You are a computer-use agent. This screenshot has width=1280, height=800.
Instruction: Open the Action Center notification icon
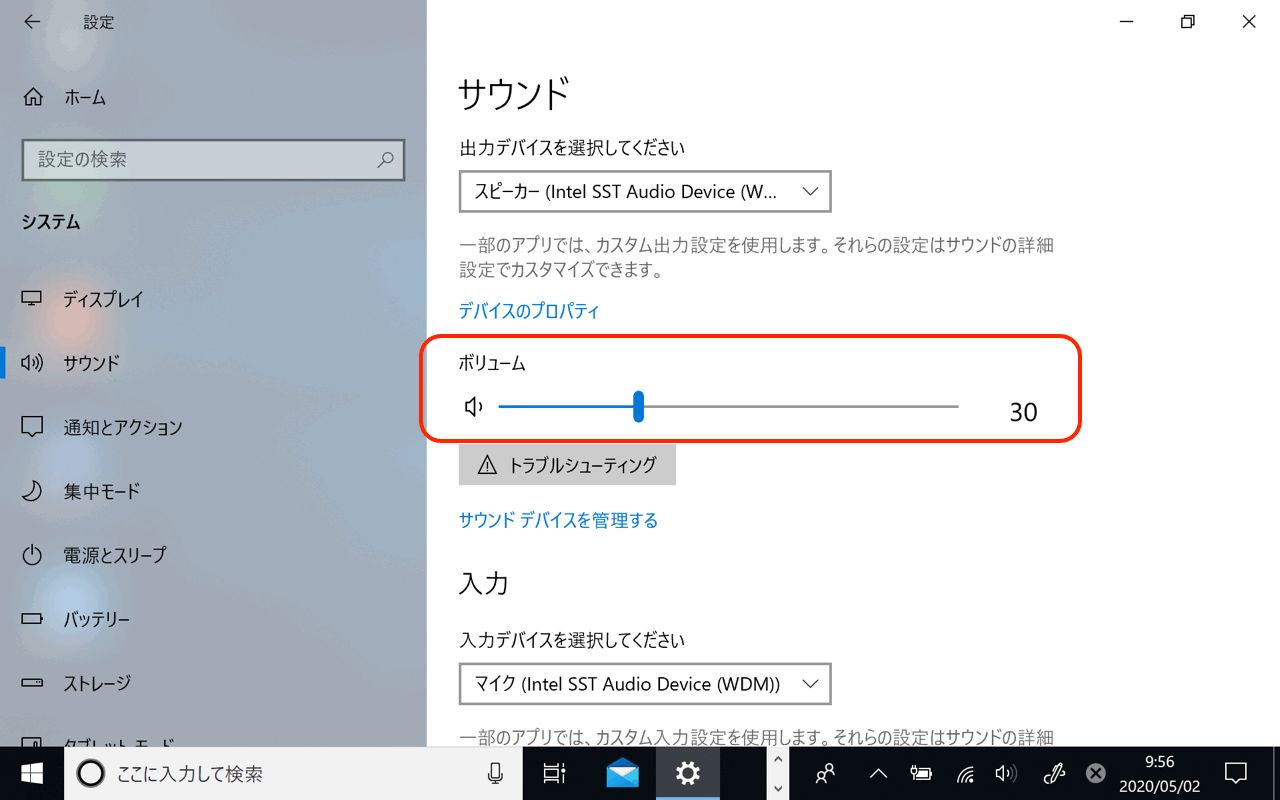[x=1236, y=773]
